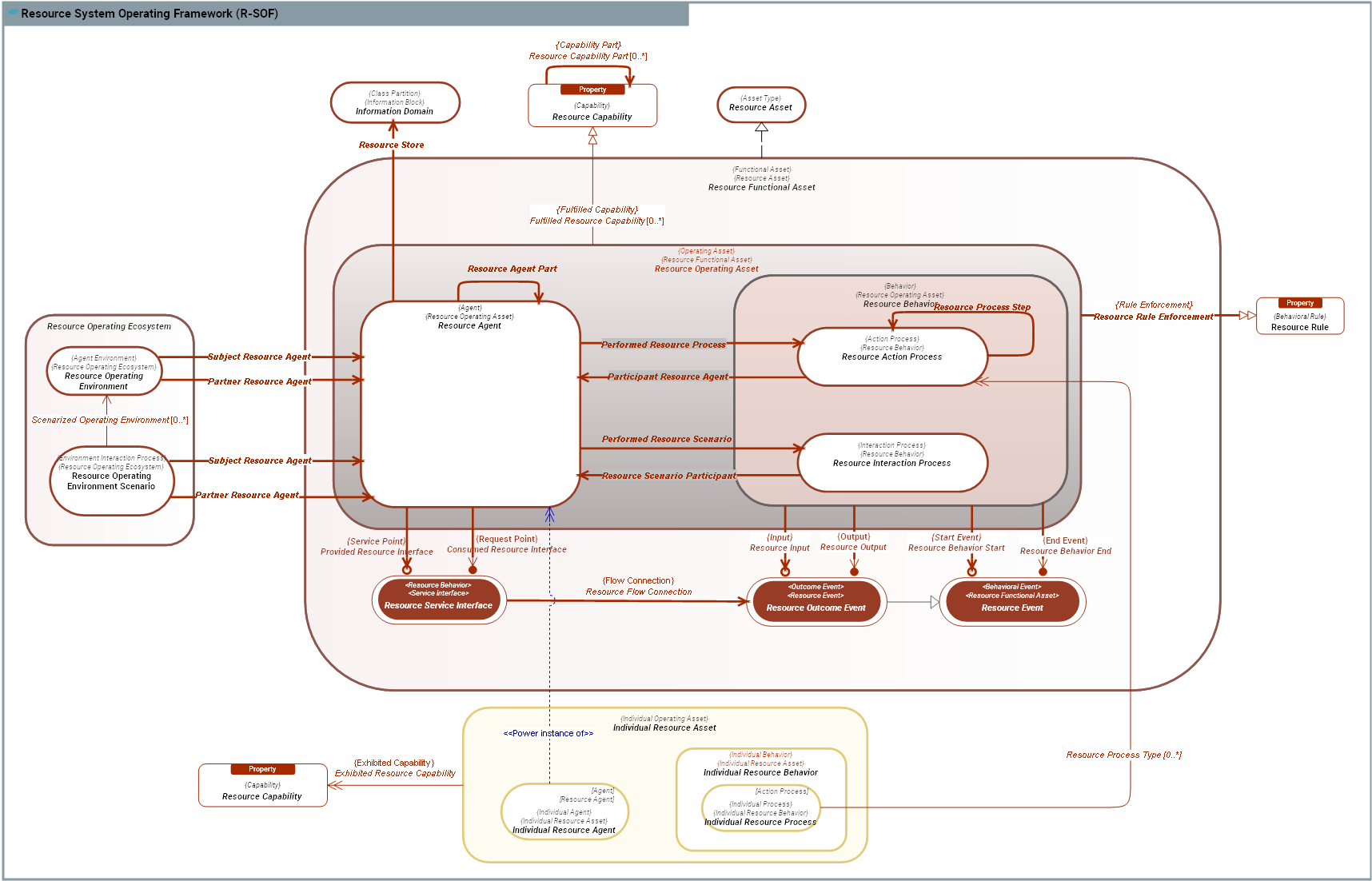Click the Property badge above Resource Capability top node
The image size is (1372, 881).
pos(592,90)
